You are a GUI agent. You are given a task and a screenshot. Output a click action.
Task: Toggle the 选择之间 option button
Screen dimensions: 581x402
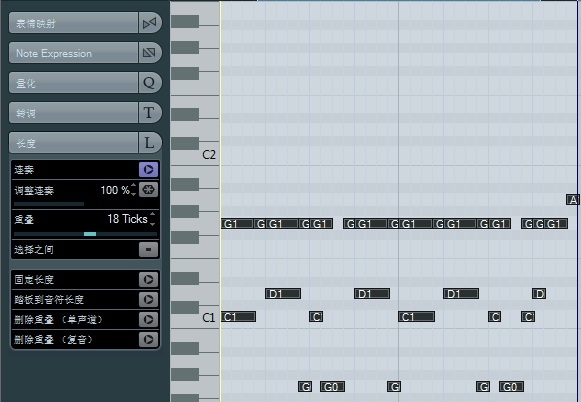point(149,249)
